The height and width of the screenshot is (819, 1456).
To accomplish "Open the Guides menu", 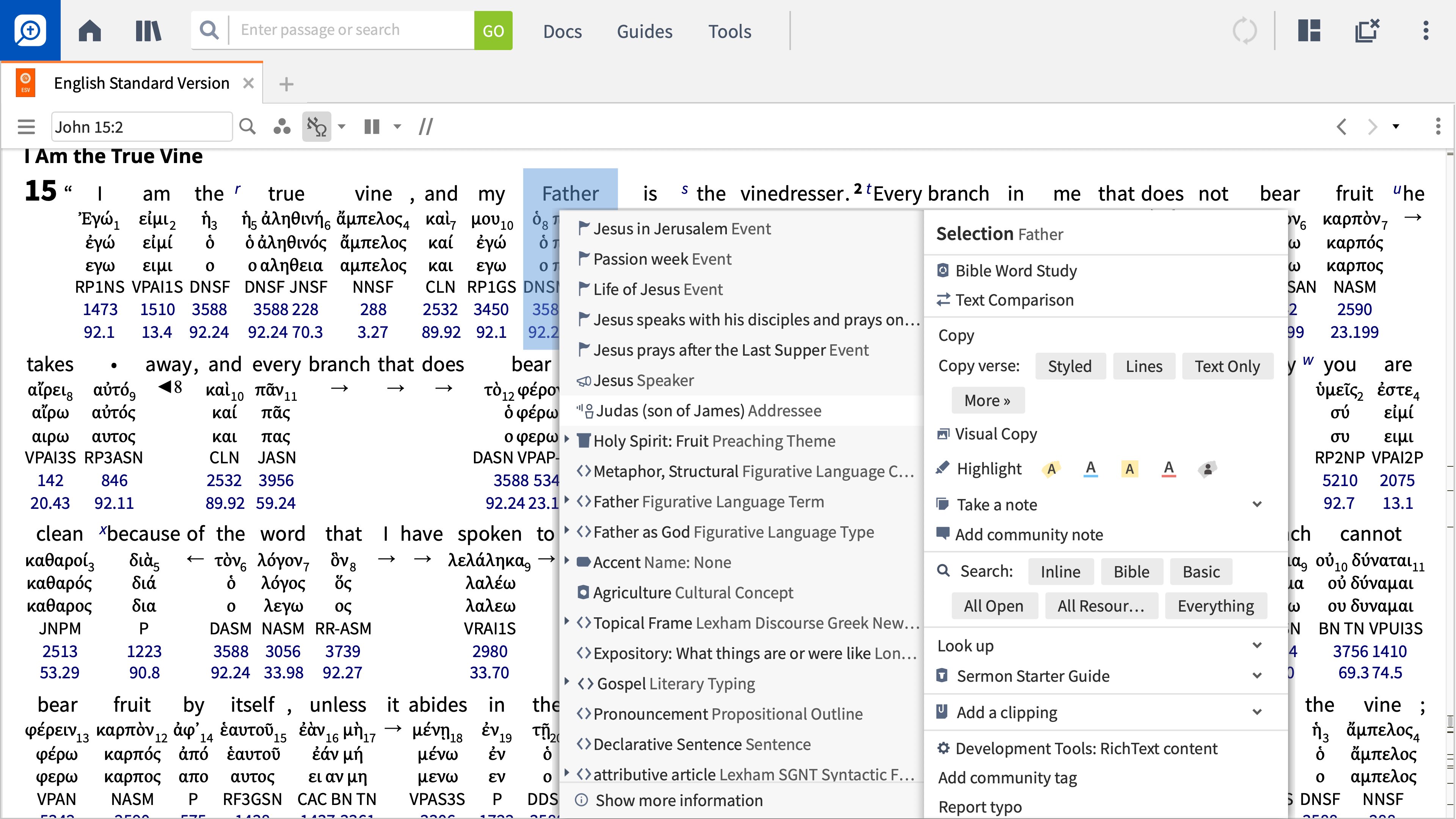I will coord(644,31).
